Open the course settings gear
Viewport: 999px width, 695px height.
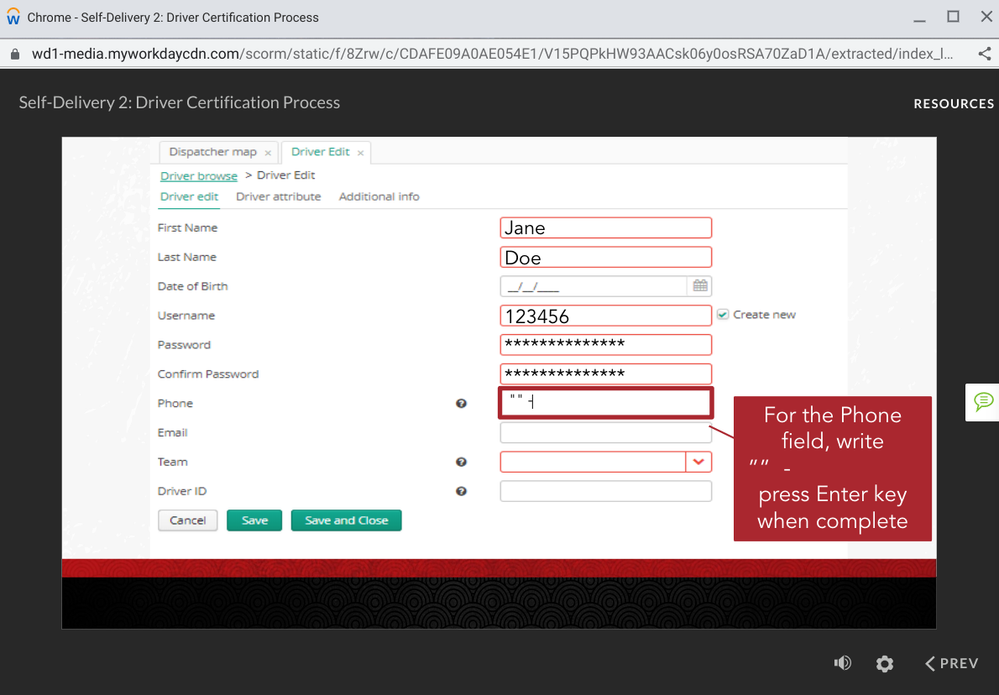[884, 664]
